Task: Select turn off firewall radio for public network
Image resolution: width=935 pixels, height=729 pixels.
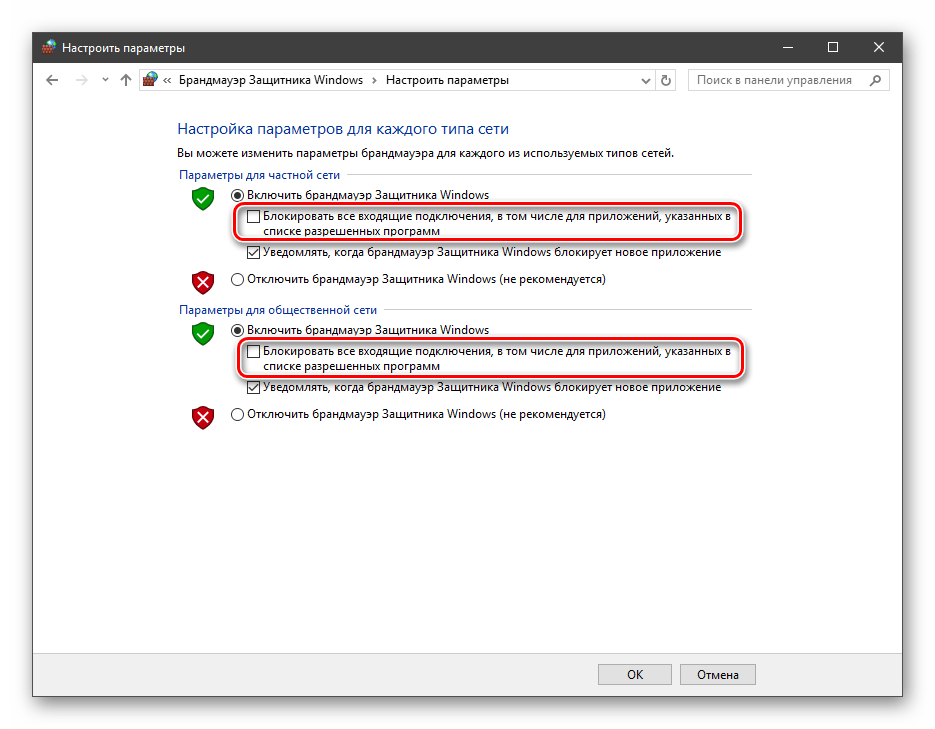Action: 237,414
